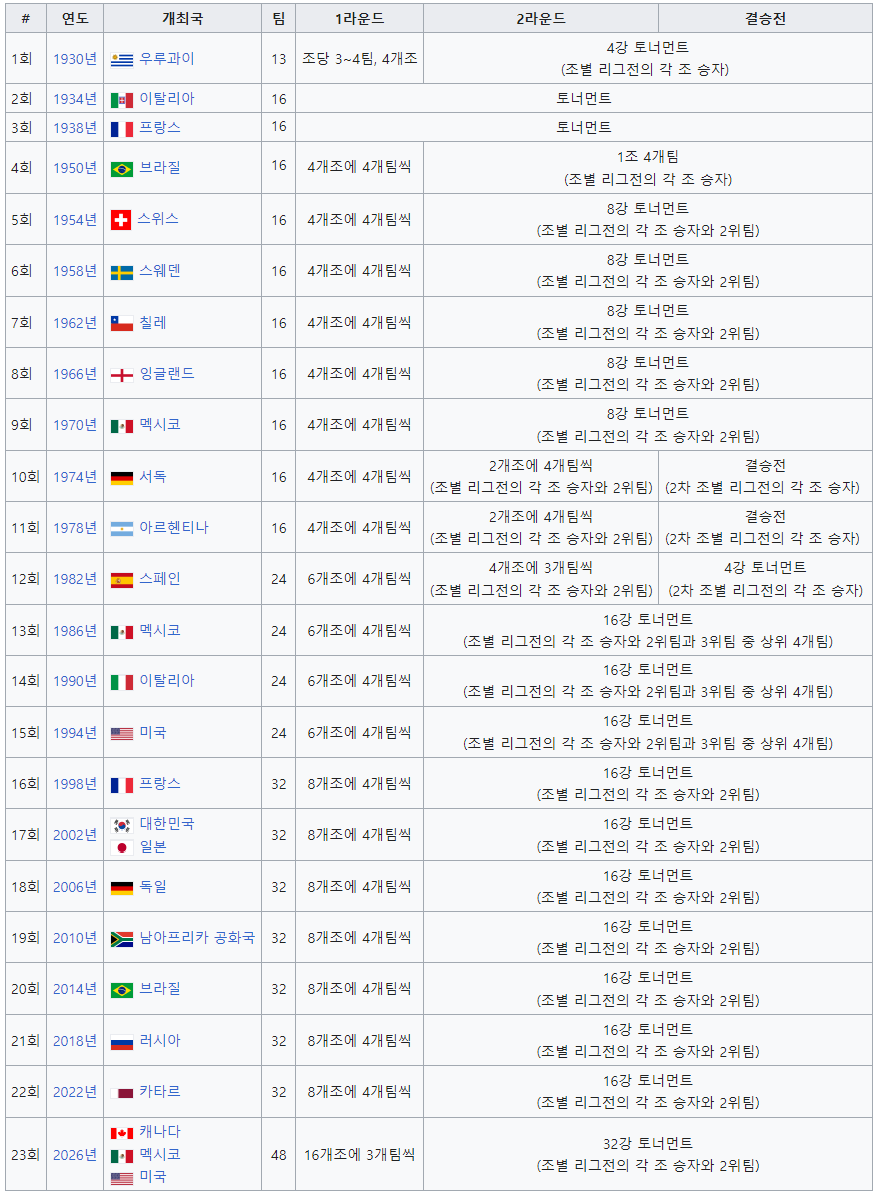The image size is (877, 1195).
Task: Open the 카타르 link
Action: [x=160, y=1091]
